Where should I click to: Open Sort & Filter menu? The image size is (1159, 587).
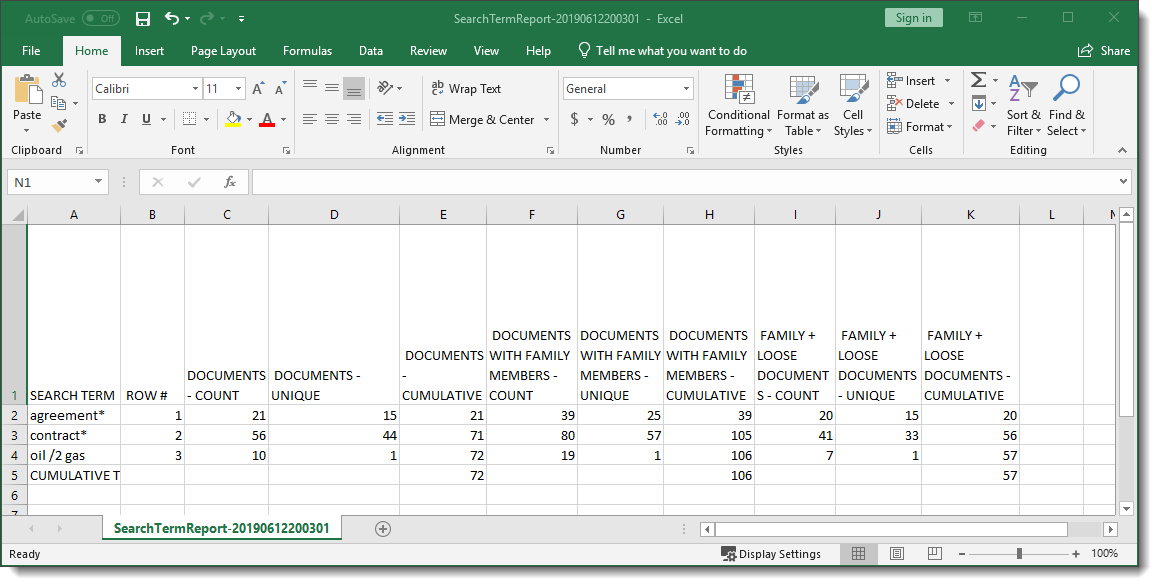pyautogui.click(x=1024, y=105)
